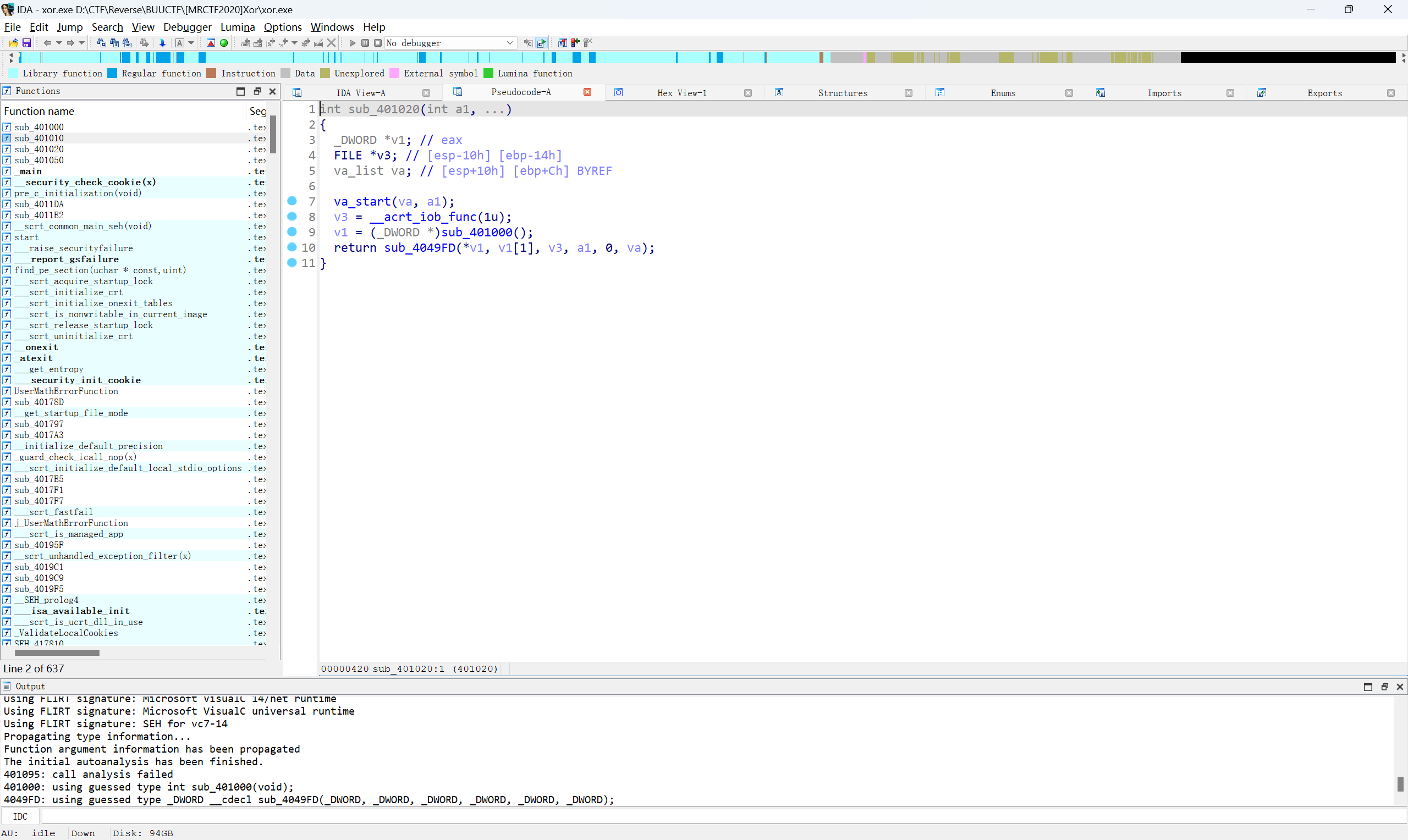Screen dimensions: 1408x840
Task: Click the convert to string icon
Action: point(271,43)
